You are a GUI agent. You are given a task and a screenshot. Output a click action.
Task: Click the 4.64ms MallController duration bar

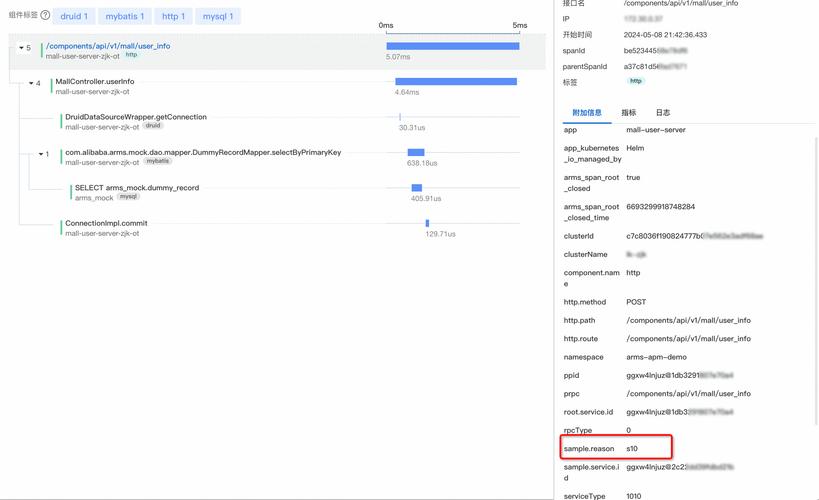click(x=456, y=82)
